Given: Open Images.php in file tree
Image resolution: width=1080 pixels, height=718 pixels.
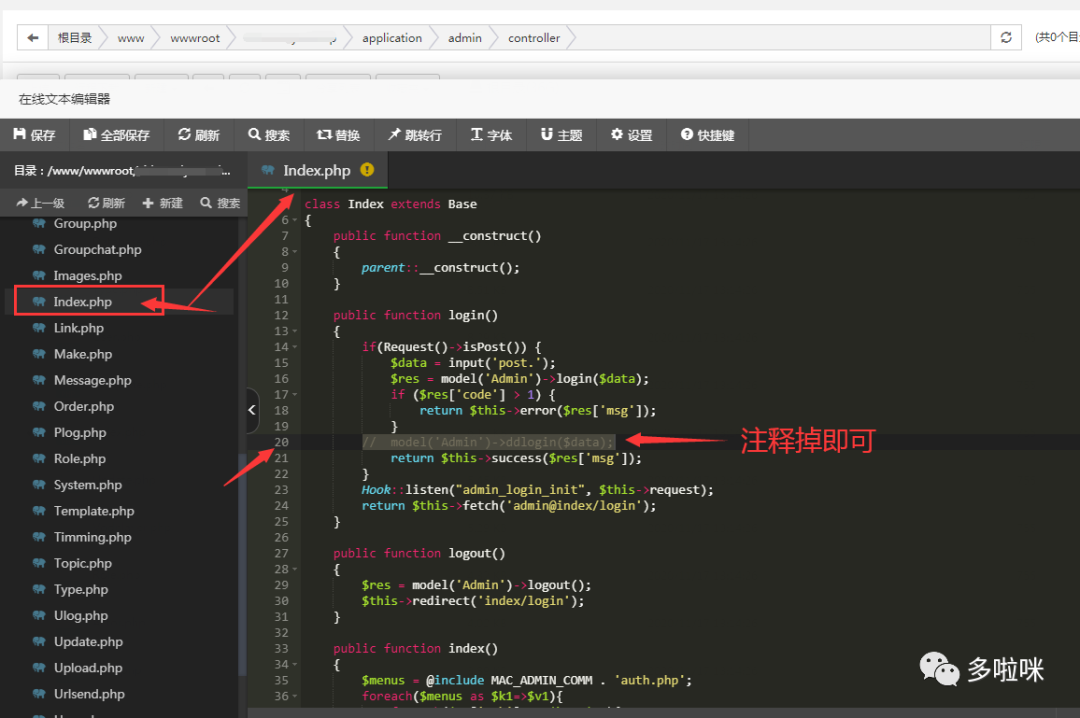Looking at the screenshot, I should pos(88,276).
